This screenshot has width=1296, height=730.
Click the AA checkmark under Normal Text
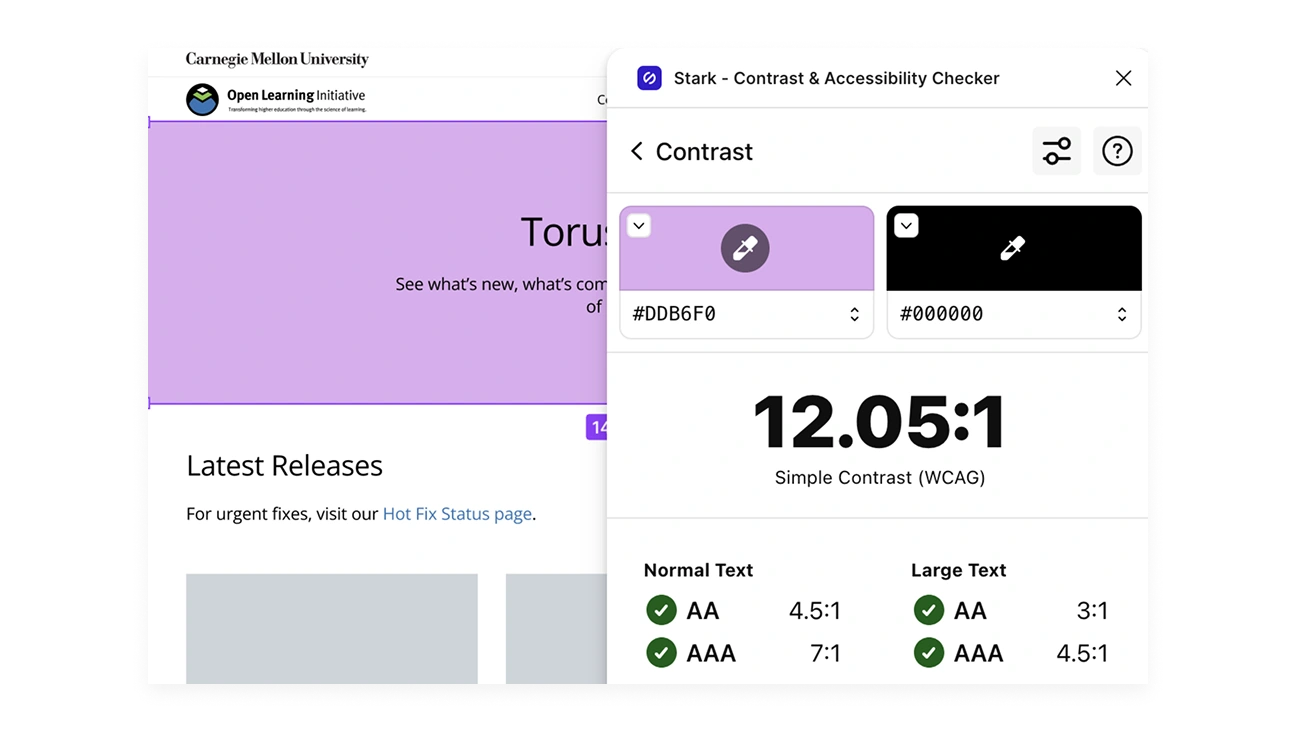tap(661, 610)
